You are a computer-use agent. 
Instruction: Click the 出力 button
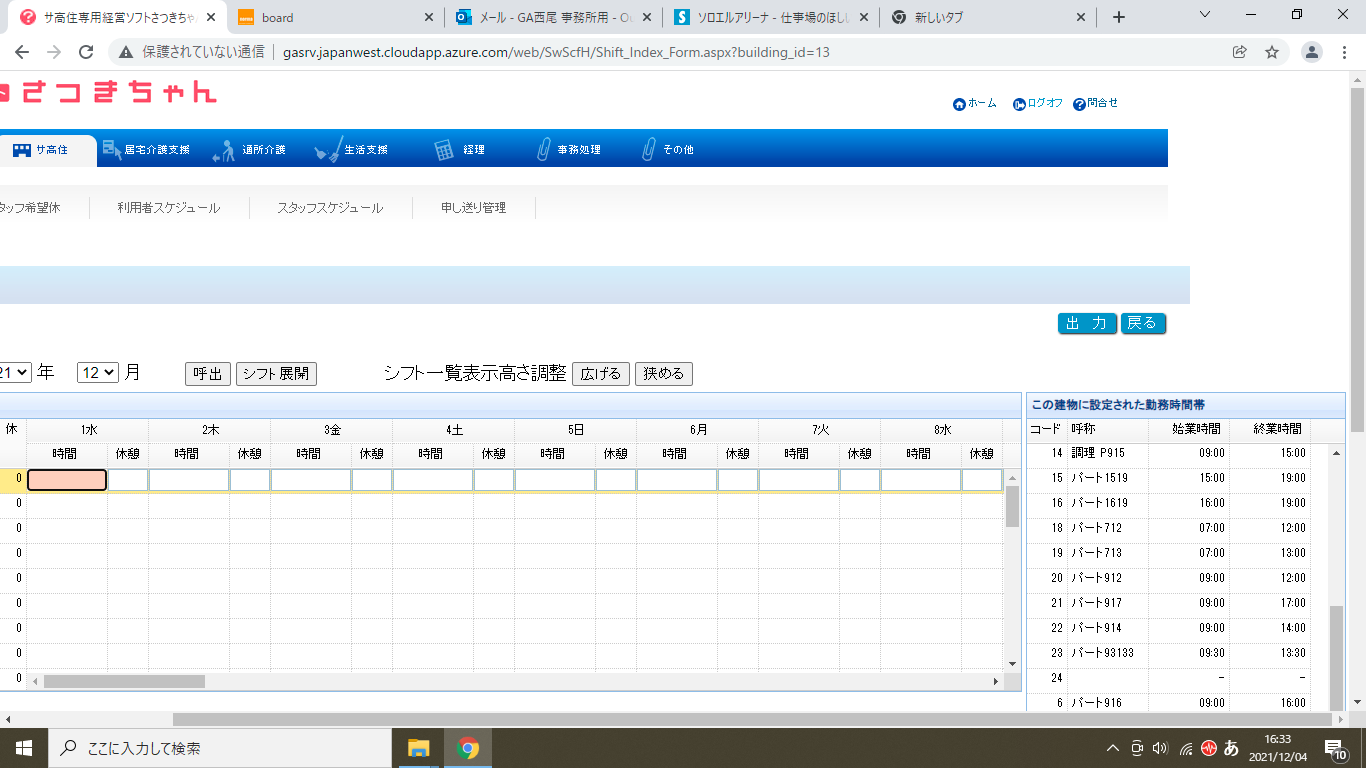[x=1087, y=323]
